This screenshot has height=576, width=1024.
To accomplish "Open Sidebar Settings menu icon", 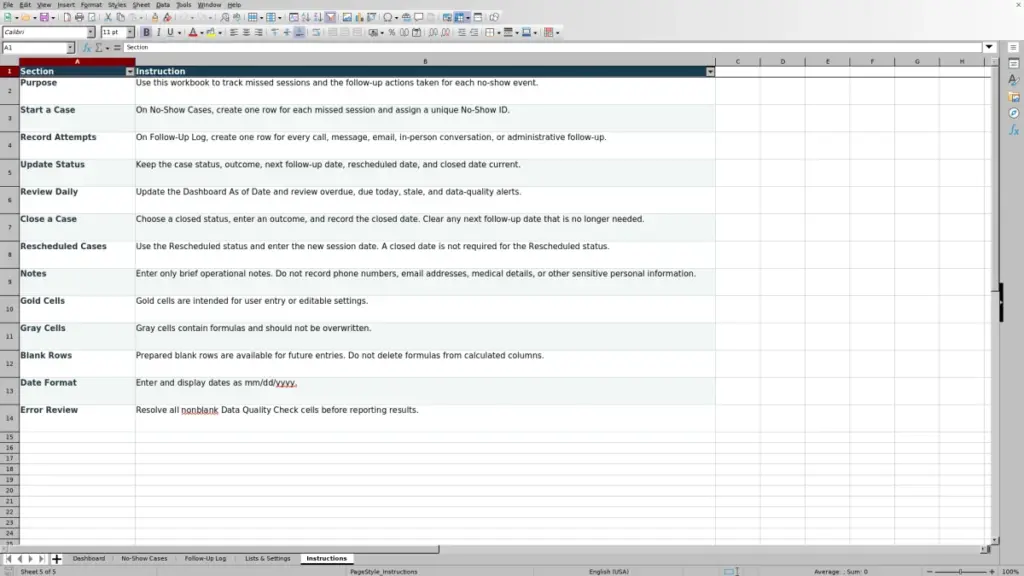I will (1014, 48).
